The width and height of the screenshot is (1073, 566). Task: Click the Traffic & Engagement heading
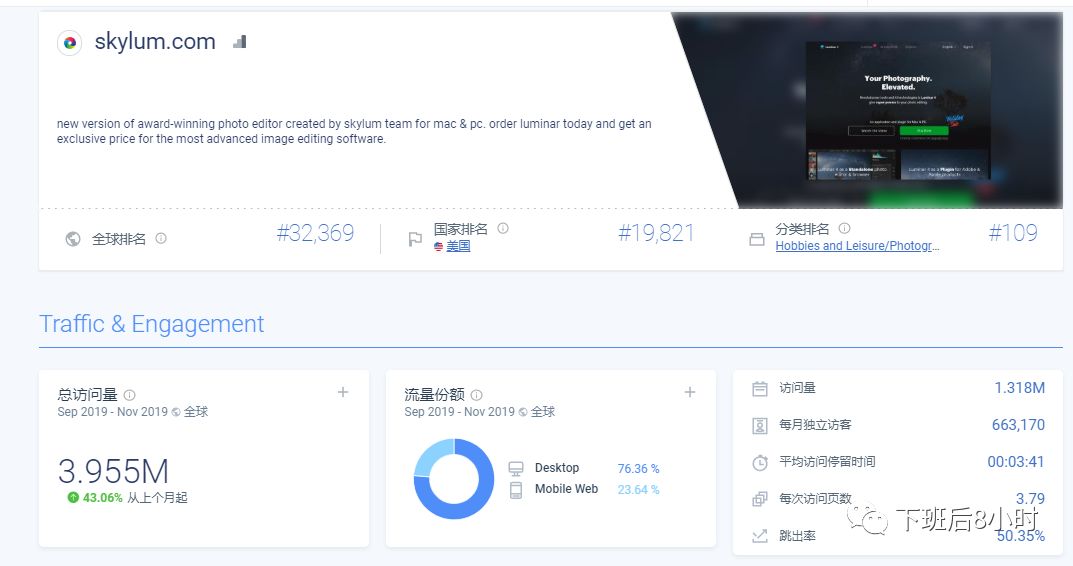point(151,324)
